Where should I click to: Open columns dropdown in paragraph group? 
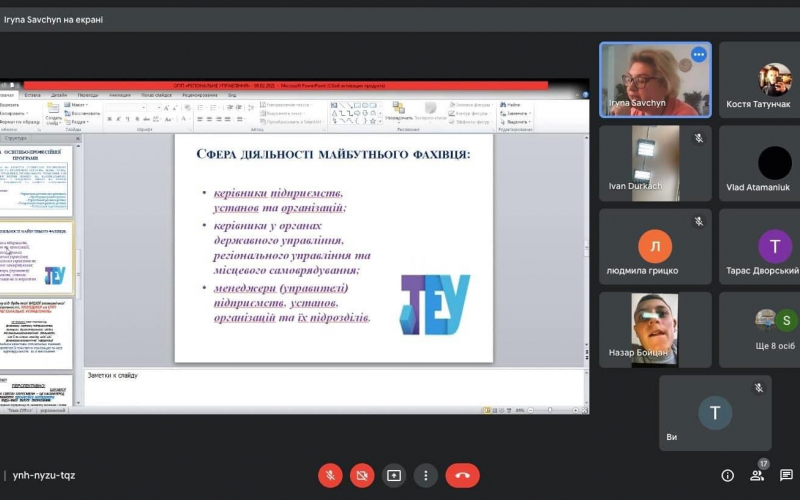(241, 119)
